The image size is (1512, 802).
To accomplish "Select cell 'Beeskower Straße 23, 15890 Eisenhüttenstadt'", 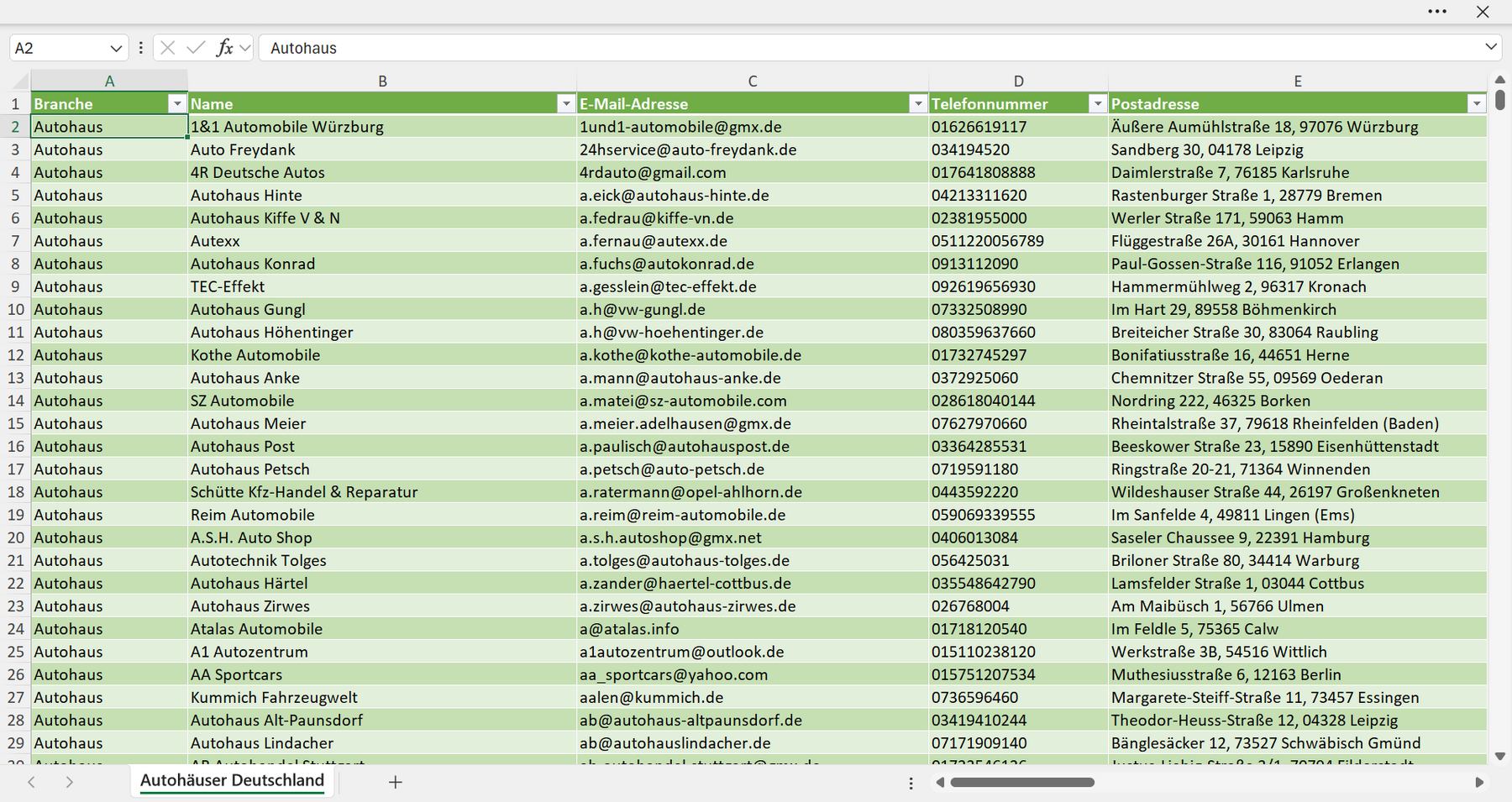I will (x=1298, y=446).
